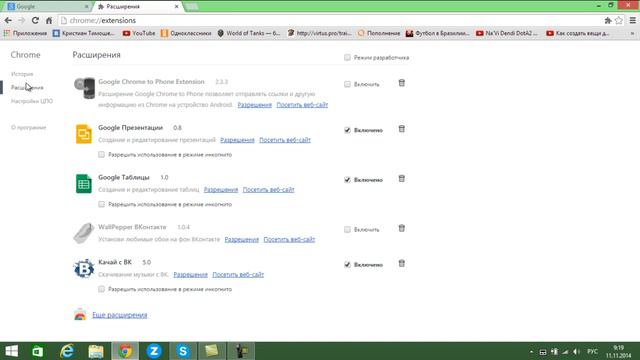Viewport: 640px width, 360px height.
Task: Open the Приложения apps shortcut
Action: point(25,33)
